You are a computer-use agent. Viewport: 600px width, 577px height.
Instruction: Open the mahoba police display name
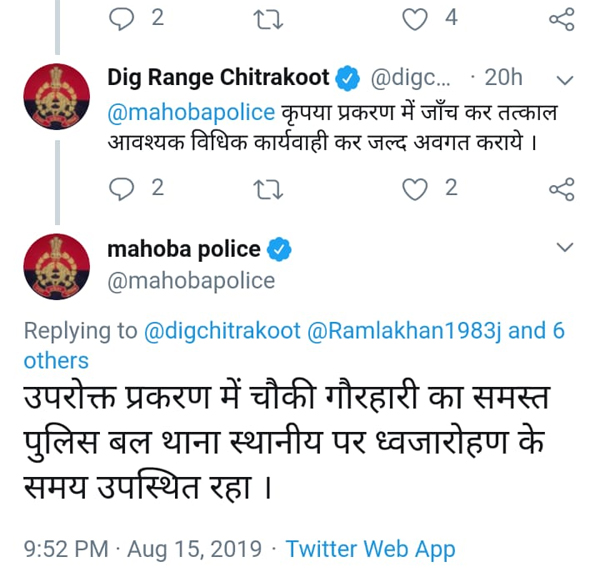point(184,249)
